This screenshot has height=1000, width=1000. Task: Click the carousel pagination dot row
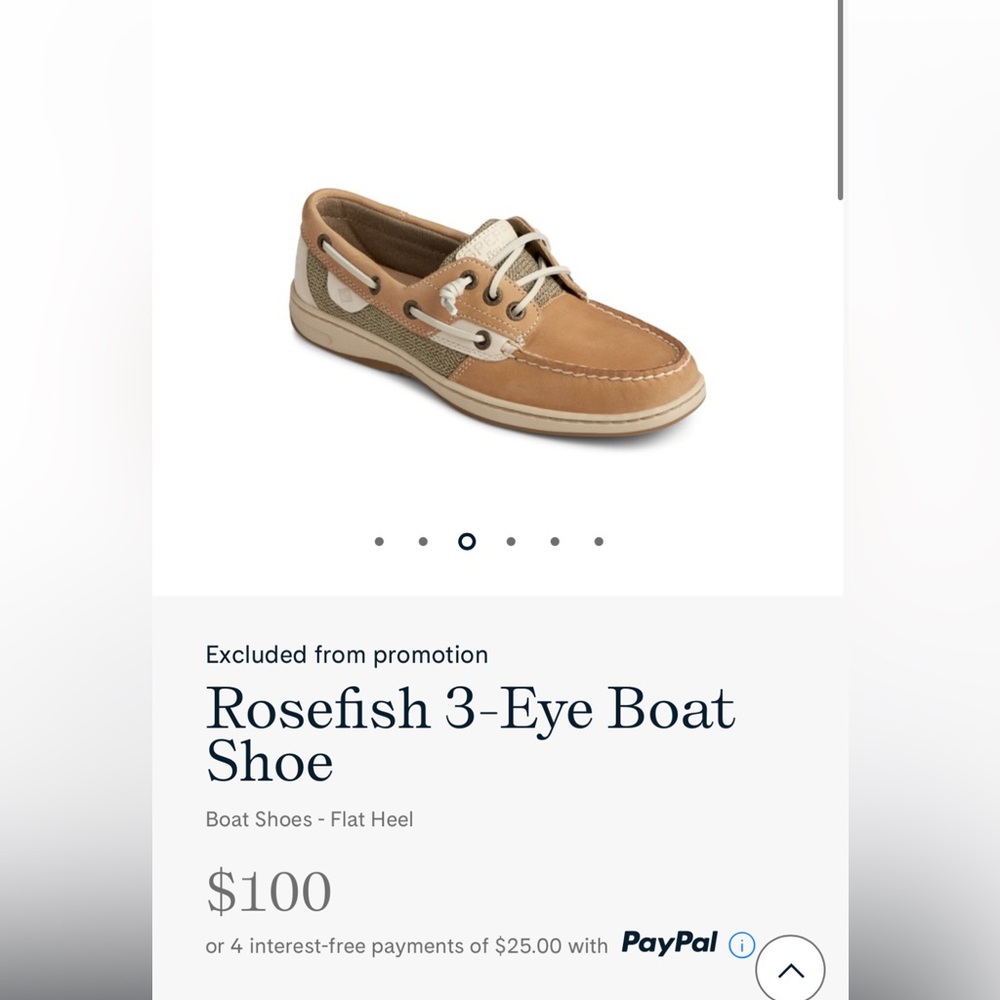(489, 540)
